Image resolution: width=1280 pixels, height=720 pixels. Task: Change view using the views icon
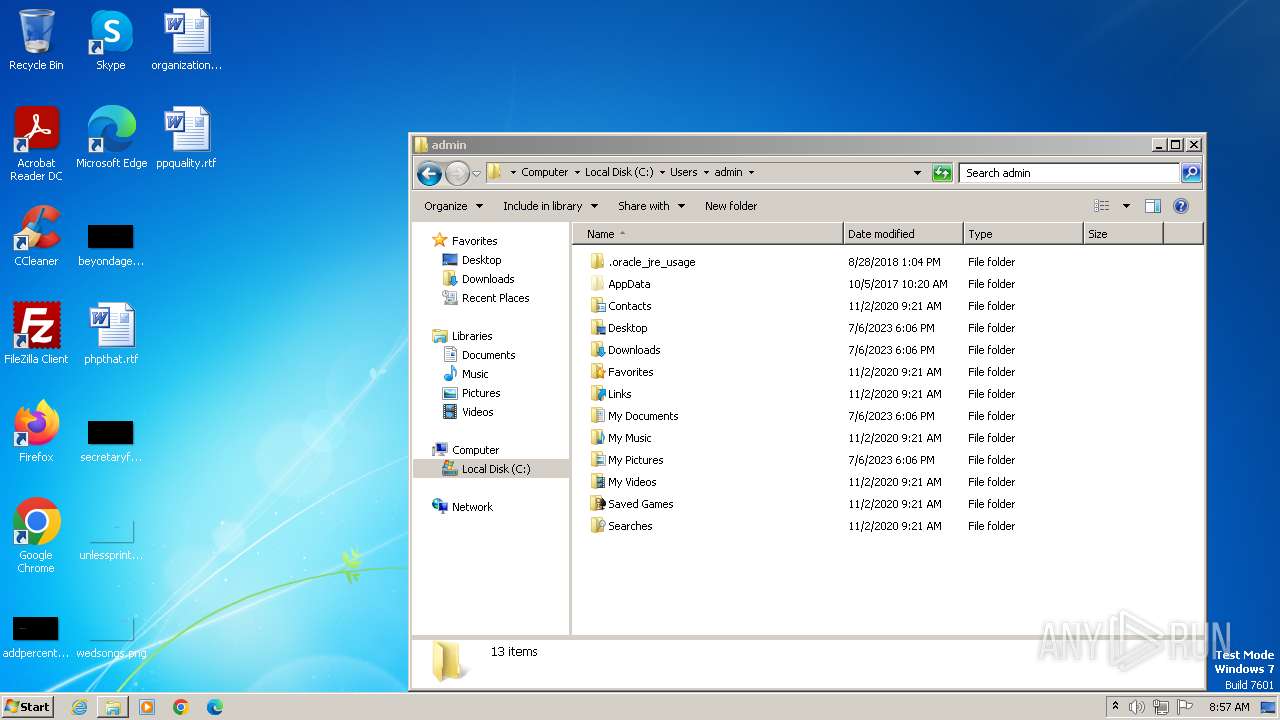coord(1101,206)
